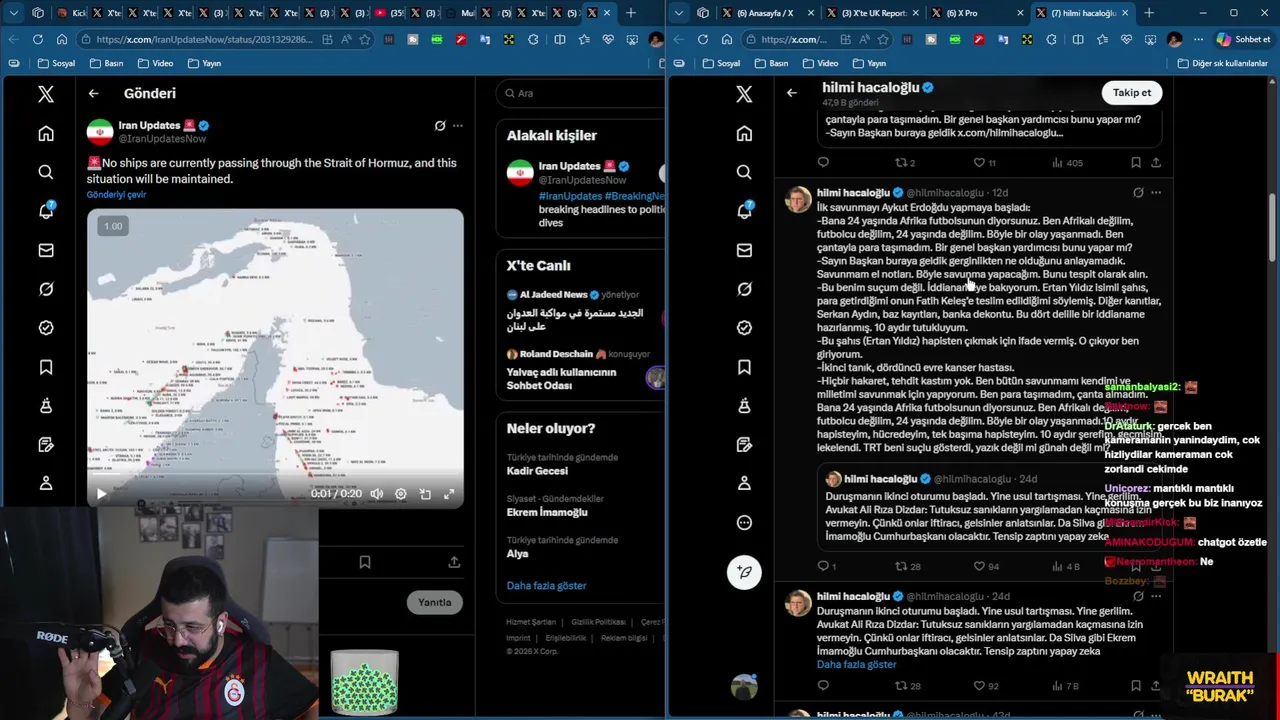Open Notifications bell in right X sidebar
1280x720 pixels.
[x=744, y=211]
